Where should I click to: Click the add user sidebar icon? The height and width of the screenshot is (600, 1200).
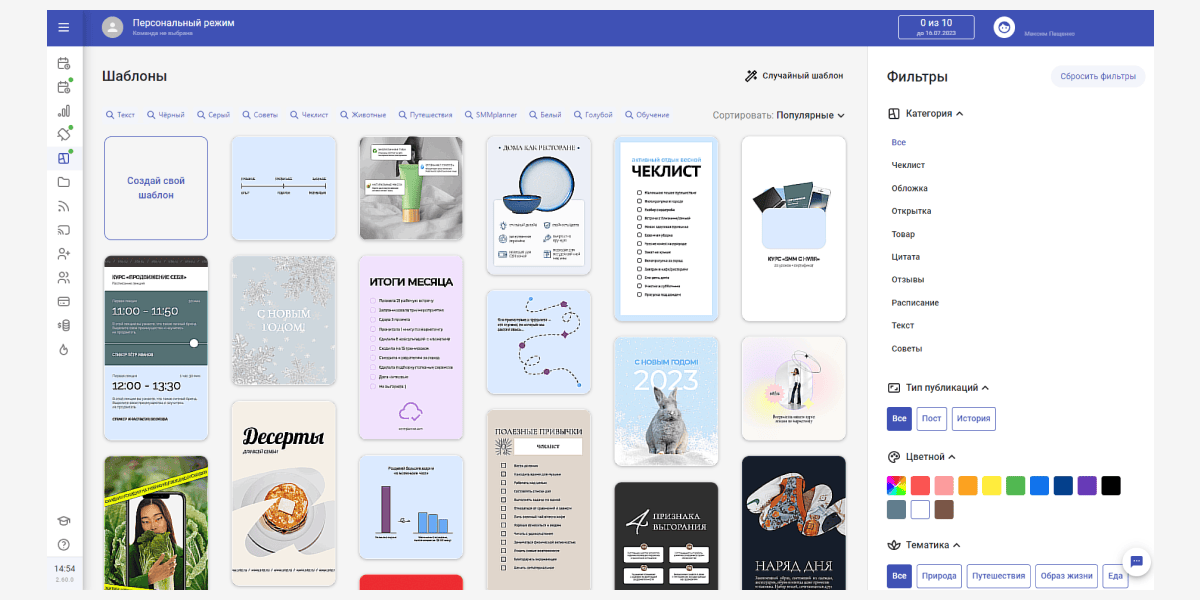point(64,254)
